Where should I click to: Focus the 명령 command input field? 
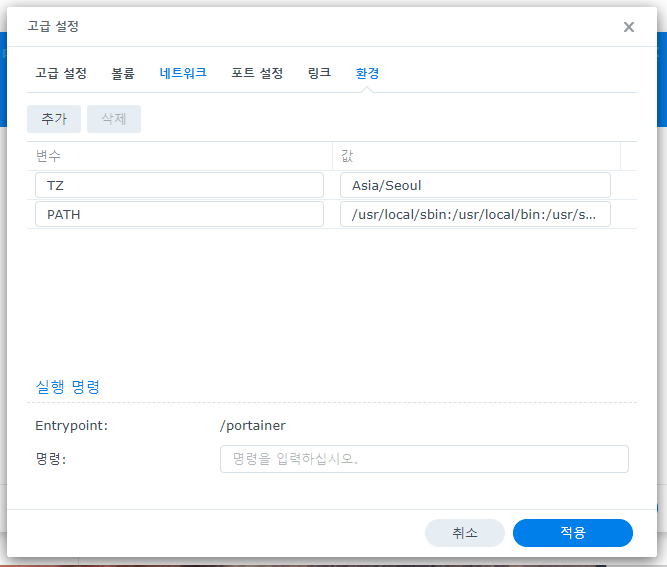[x=424, y=459]
